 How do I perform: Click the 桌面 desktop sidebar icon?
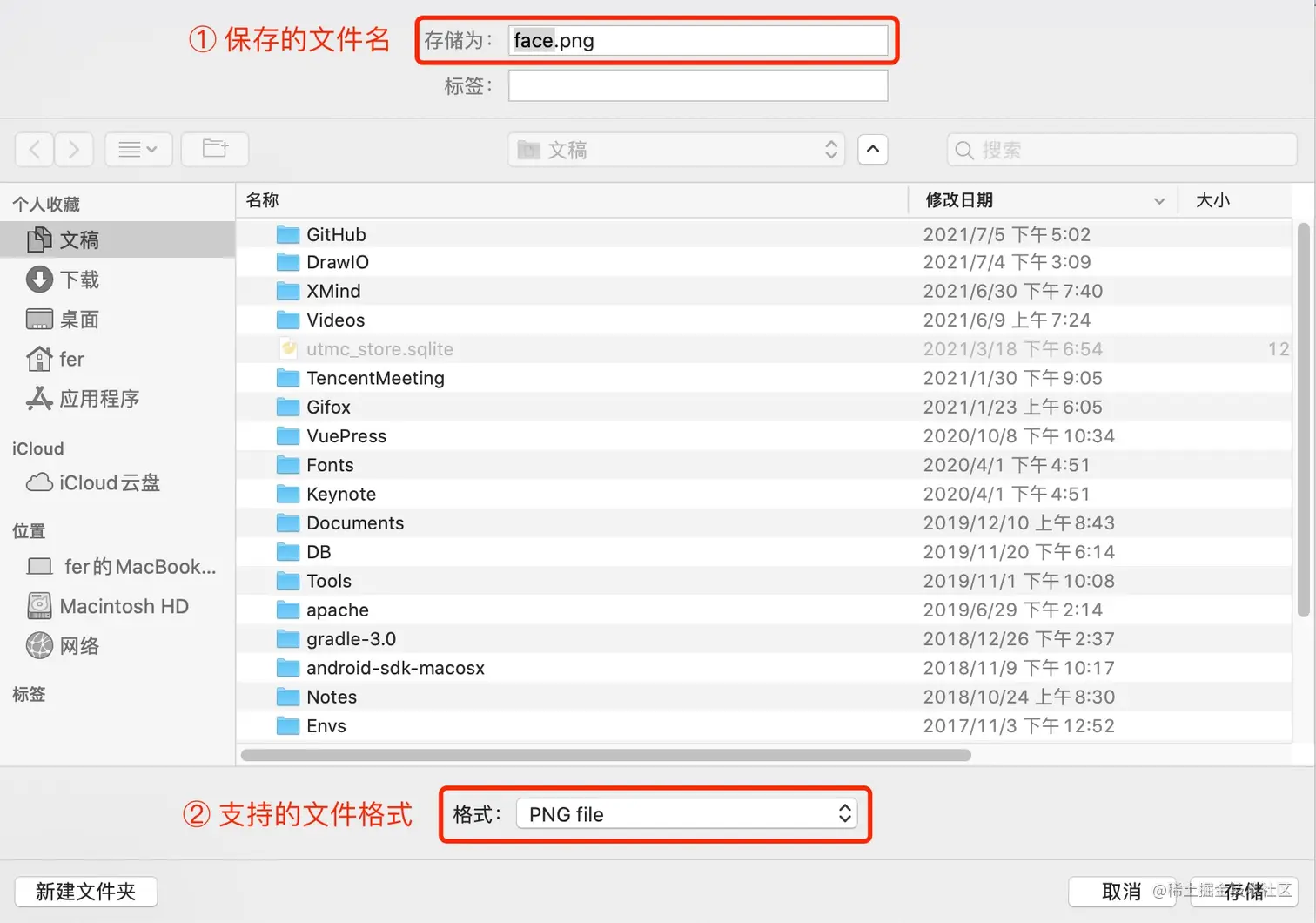(39, 320)
